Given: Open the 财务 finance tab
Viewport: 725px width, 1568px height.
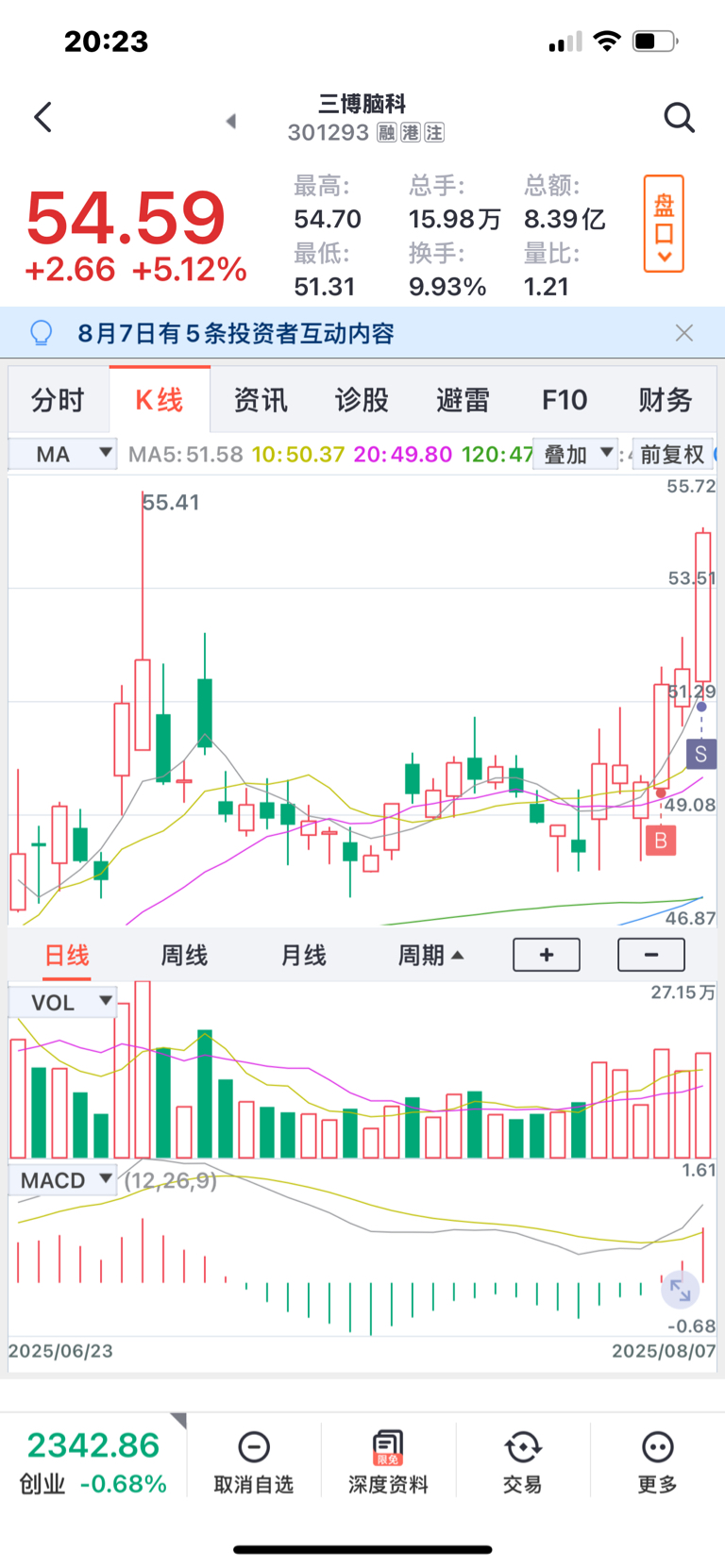Looking at the screenshot, I should tap(666, 400).
